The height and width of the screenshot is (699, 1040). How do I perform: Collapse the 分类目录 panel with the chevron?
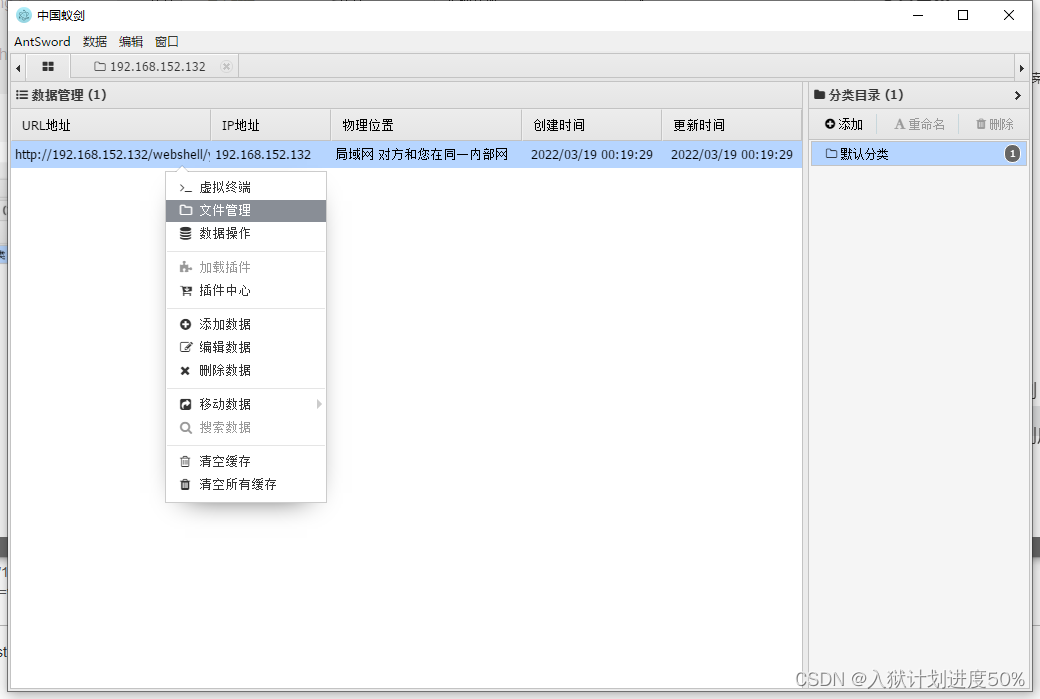tap(1017, 95)
